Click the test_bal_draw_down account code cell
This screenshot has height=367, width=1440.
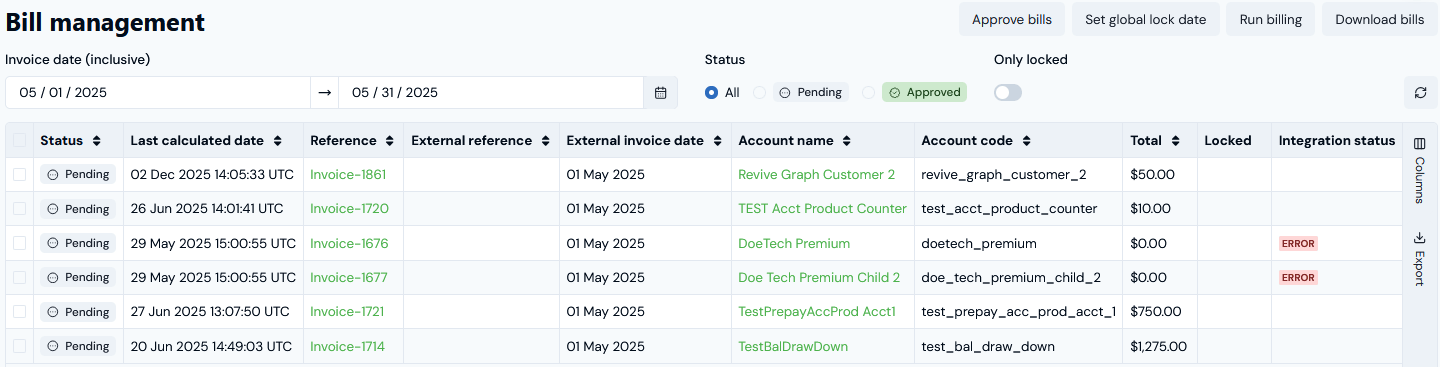pos(1019,346)
